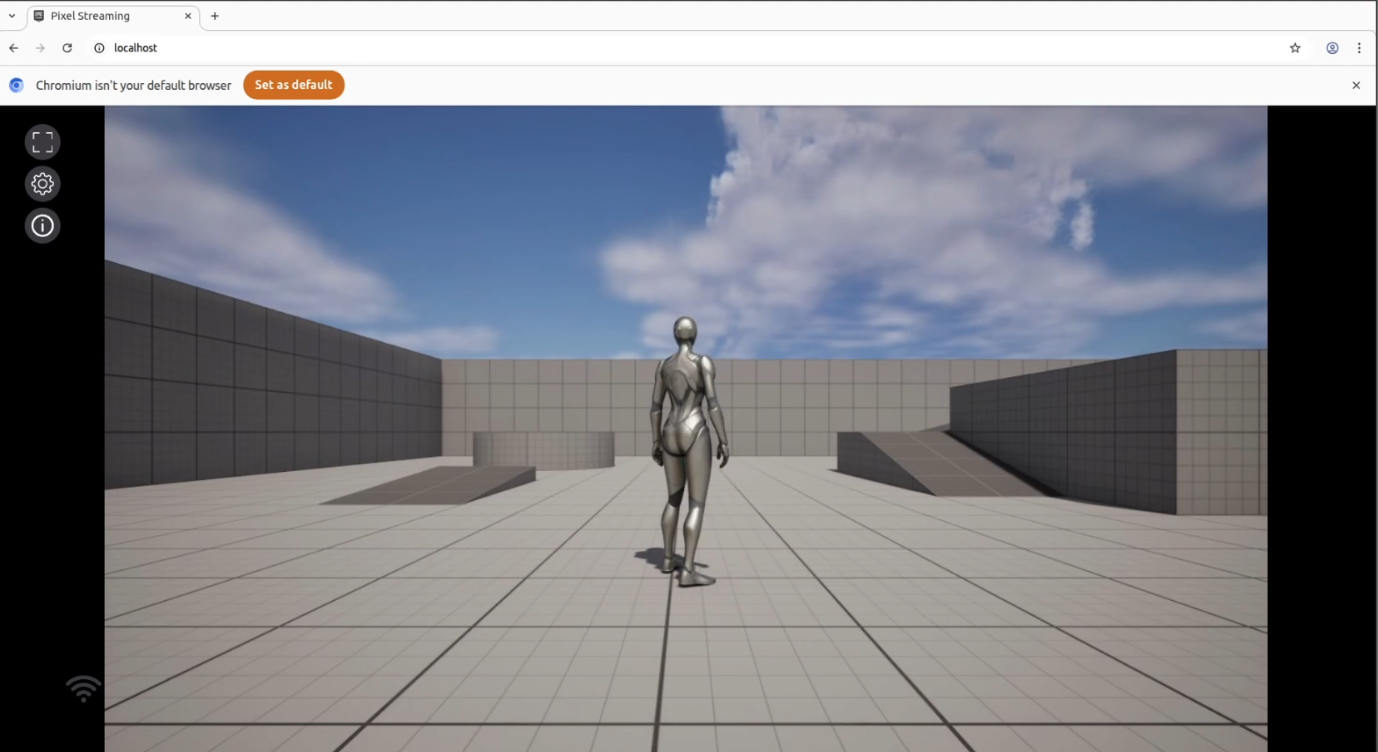This screenshot has width=1378, height=752.
Task: Reload the localhost page
Action: (x=67, y=48)
